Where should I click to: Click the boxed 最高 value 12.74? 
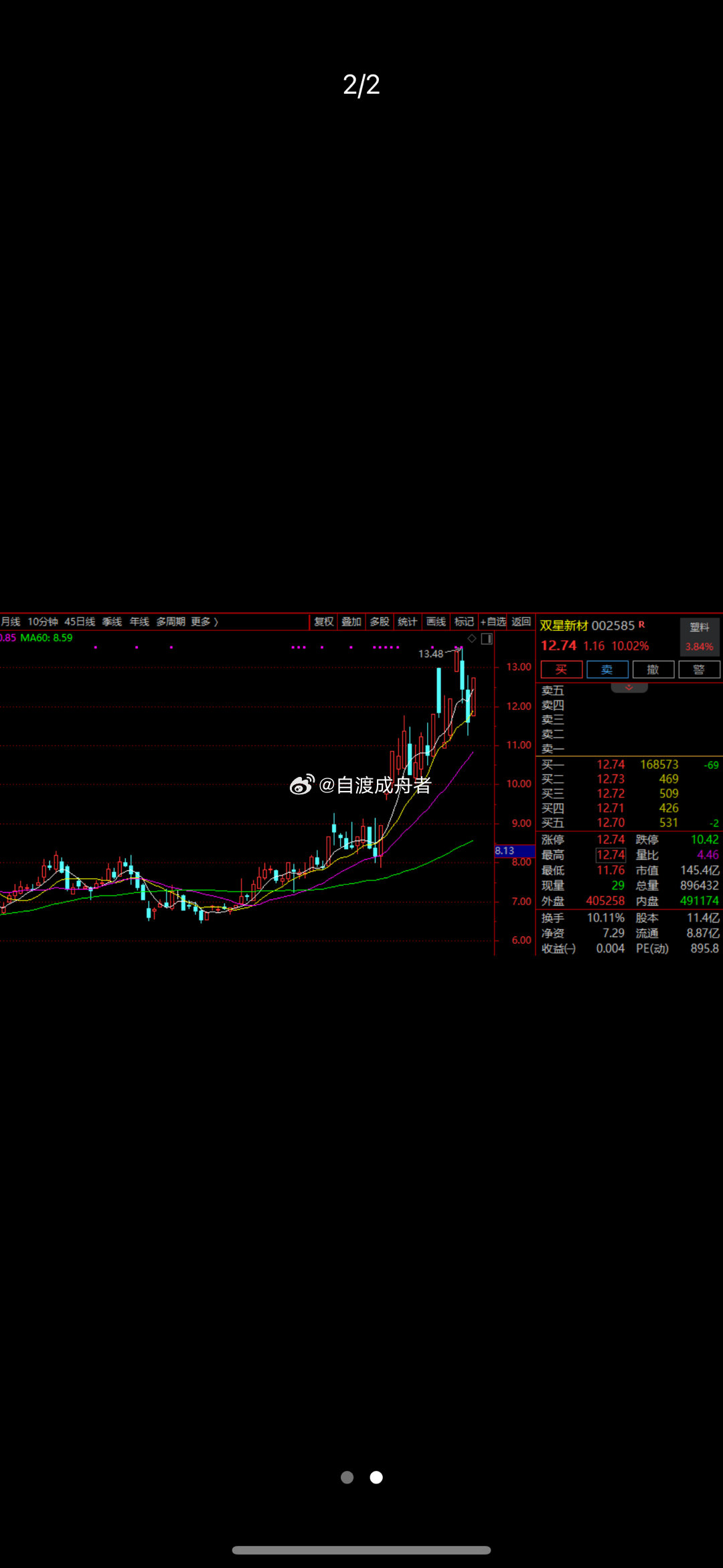pyautogui.click(x=611, y=855)
